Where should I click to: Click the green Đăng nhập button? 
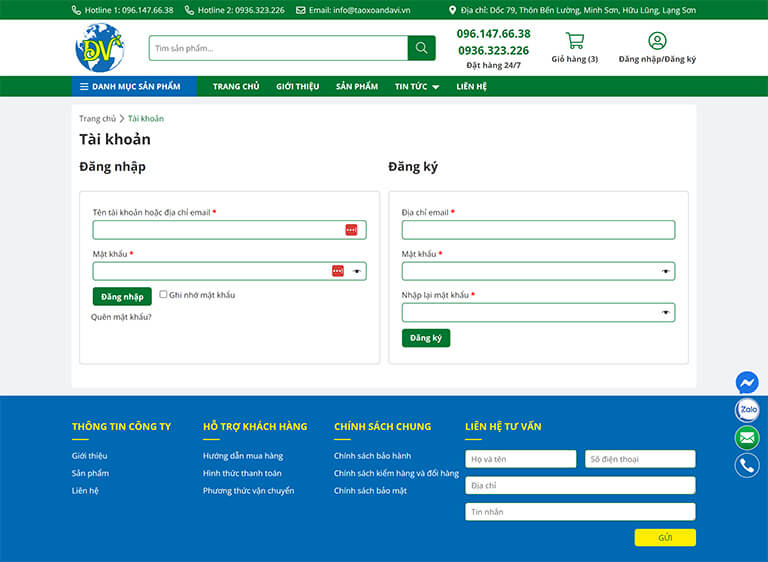coord(122,296)
